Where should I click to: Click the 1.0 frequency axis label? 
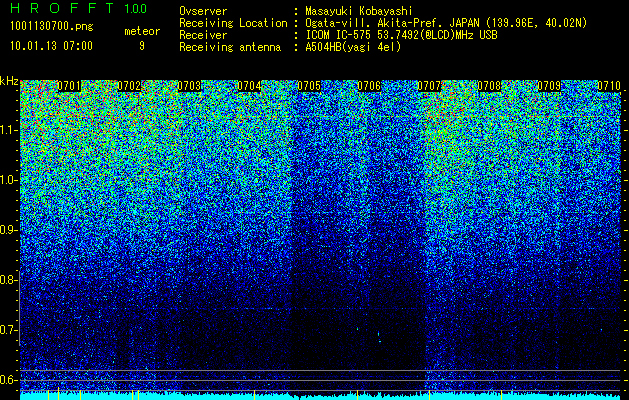(8, 180)
